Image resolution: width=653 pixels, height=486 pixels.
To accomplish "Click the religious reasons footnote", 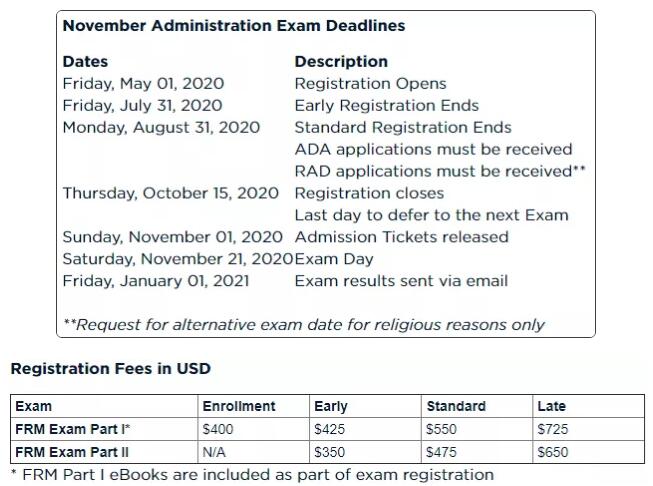I will tap(304, 324).
